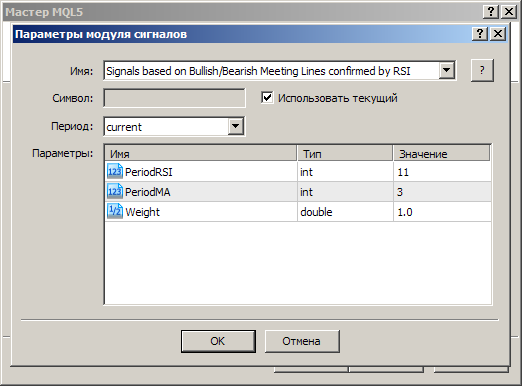Click the Тип column header
Image resolution: width=522 pixels, height=386 pixels.
coord(345,154)
